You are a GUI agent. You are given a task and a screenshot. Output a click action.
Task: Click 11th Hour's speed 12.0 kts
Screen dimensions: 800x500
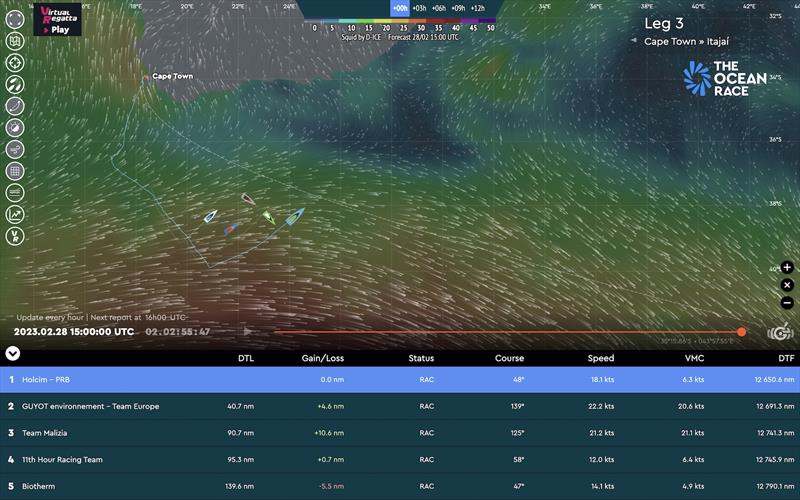click(602, 459)
